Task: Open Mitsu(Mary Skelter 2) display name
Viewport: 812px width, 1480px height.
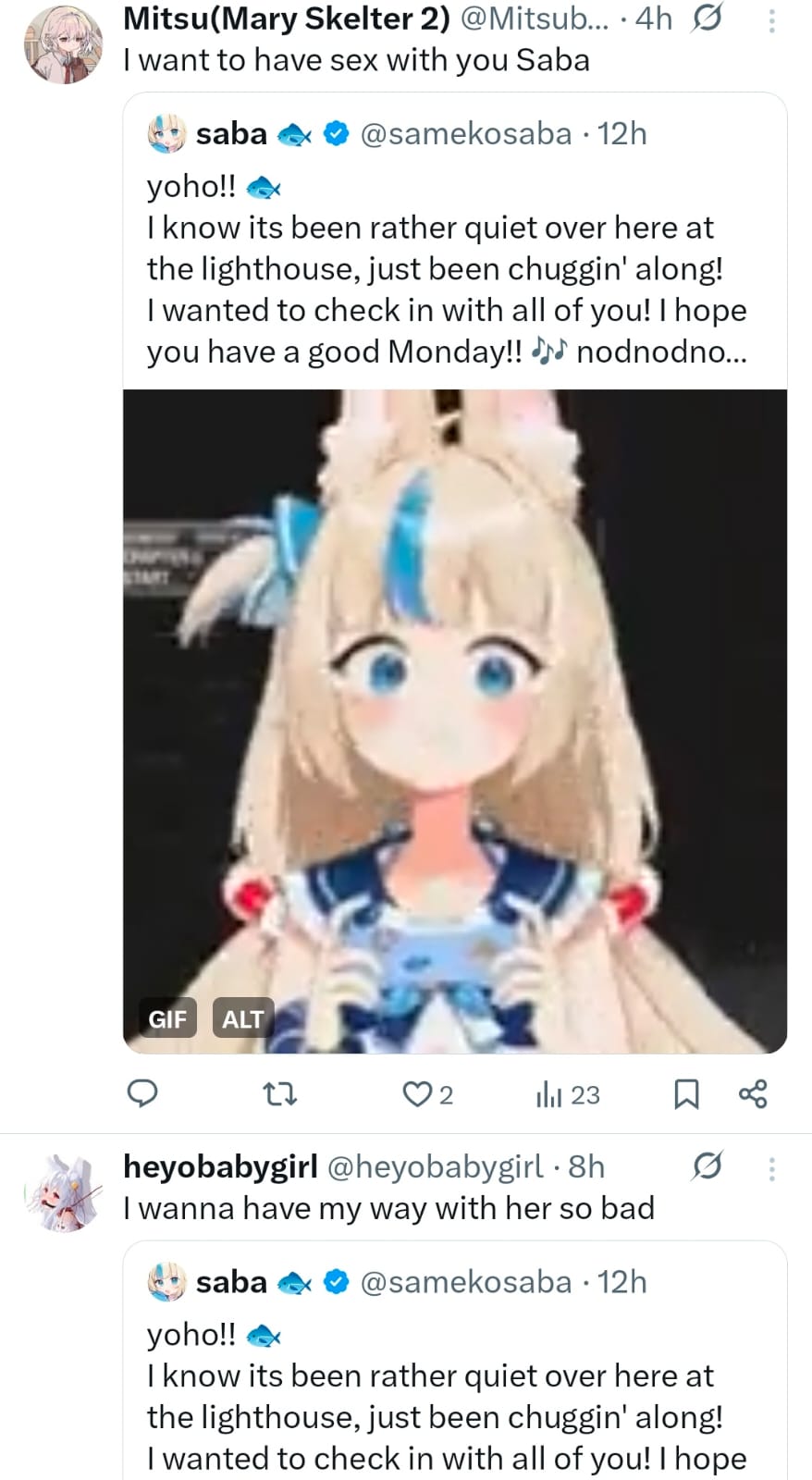Action: pos(287,18)
